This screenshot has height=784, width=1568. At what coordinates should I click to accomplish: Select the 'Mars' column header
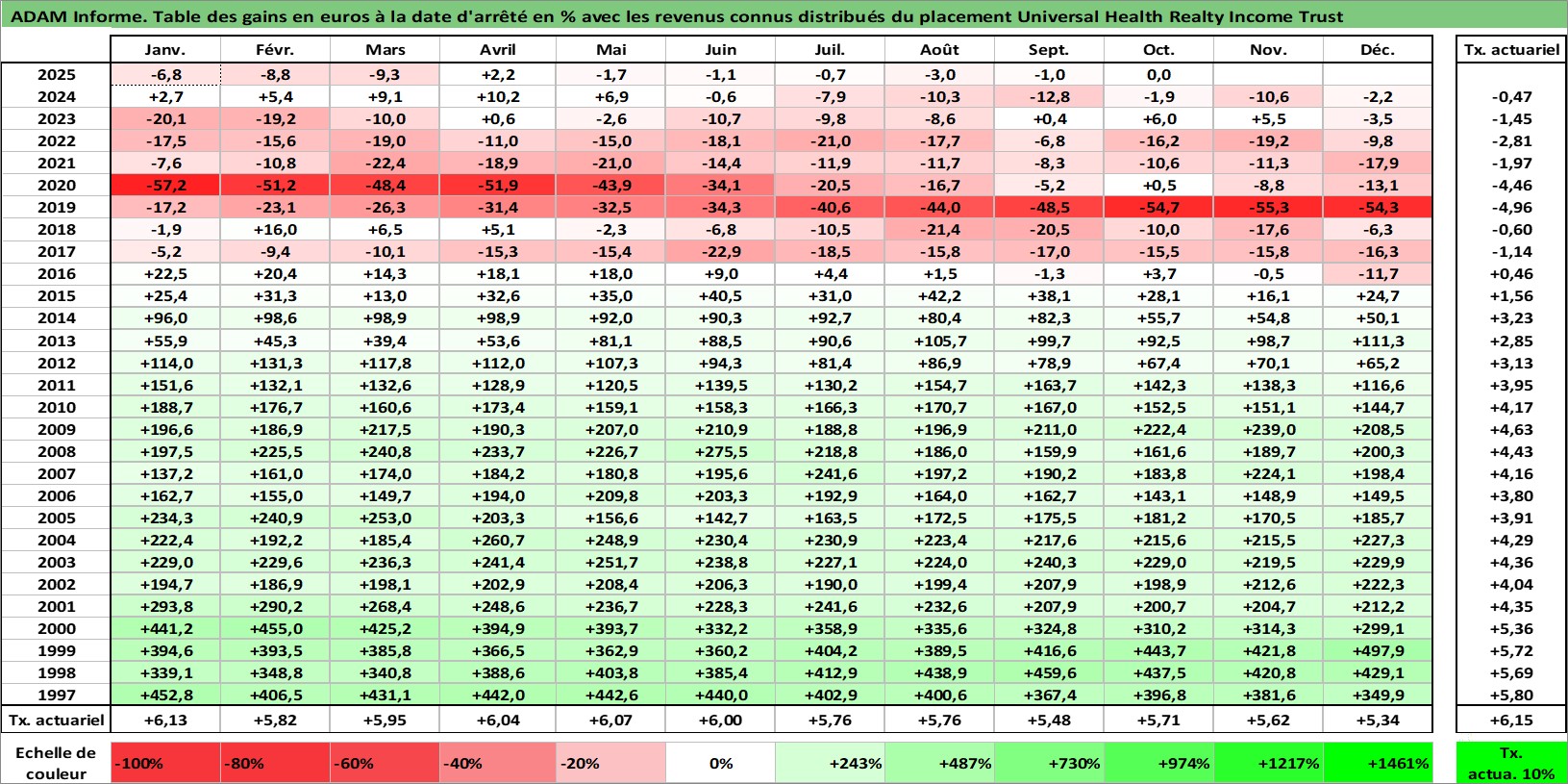386,50
